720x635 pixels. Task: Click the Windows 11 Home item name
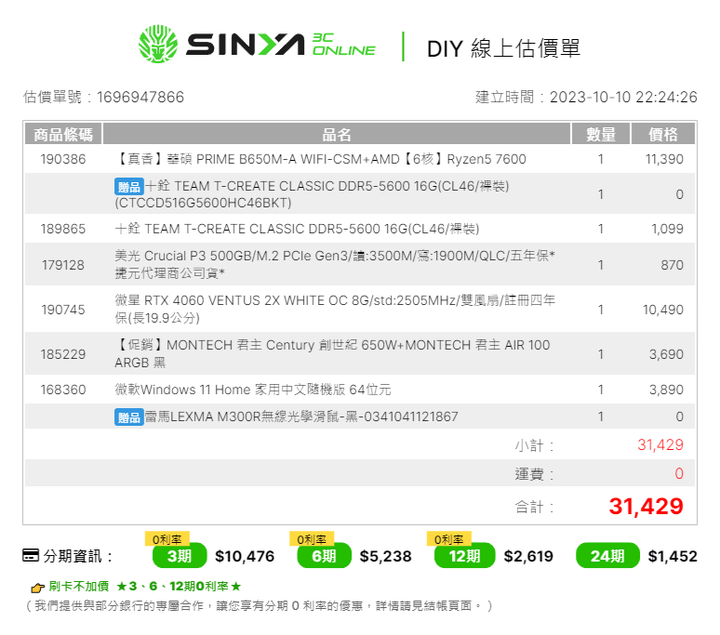[x=253, y=389]
